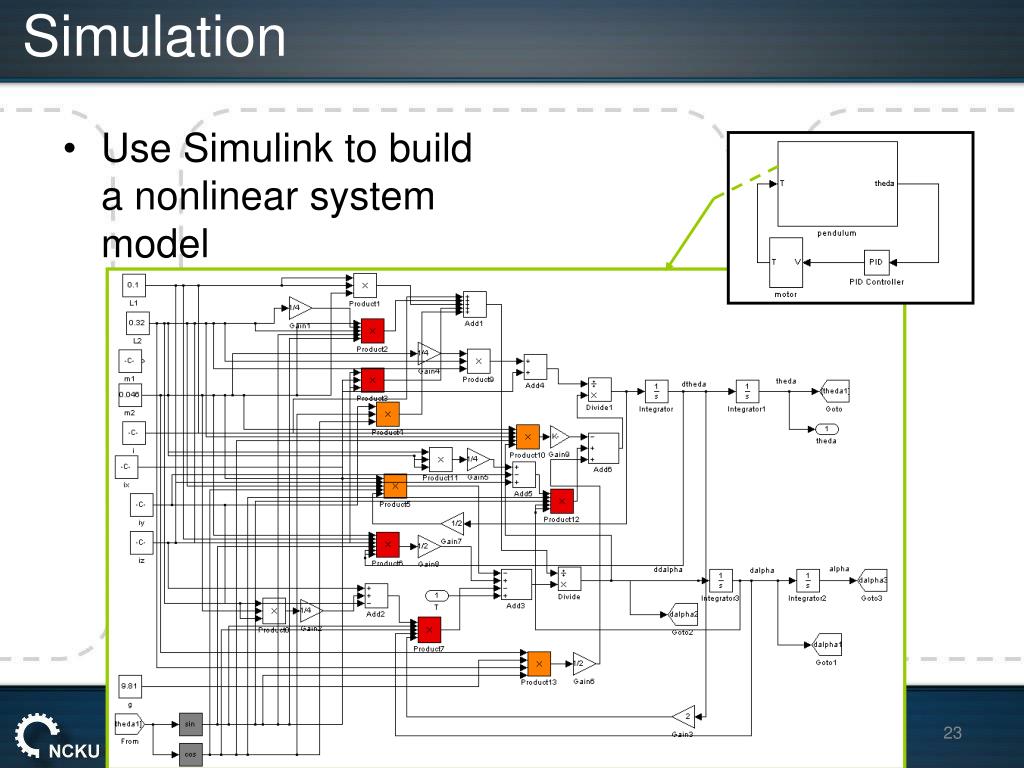
Task: Click the slide page number 23
Action: pyautogui.click(x=952, y=733)
